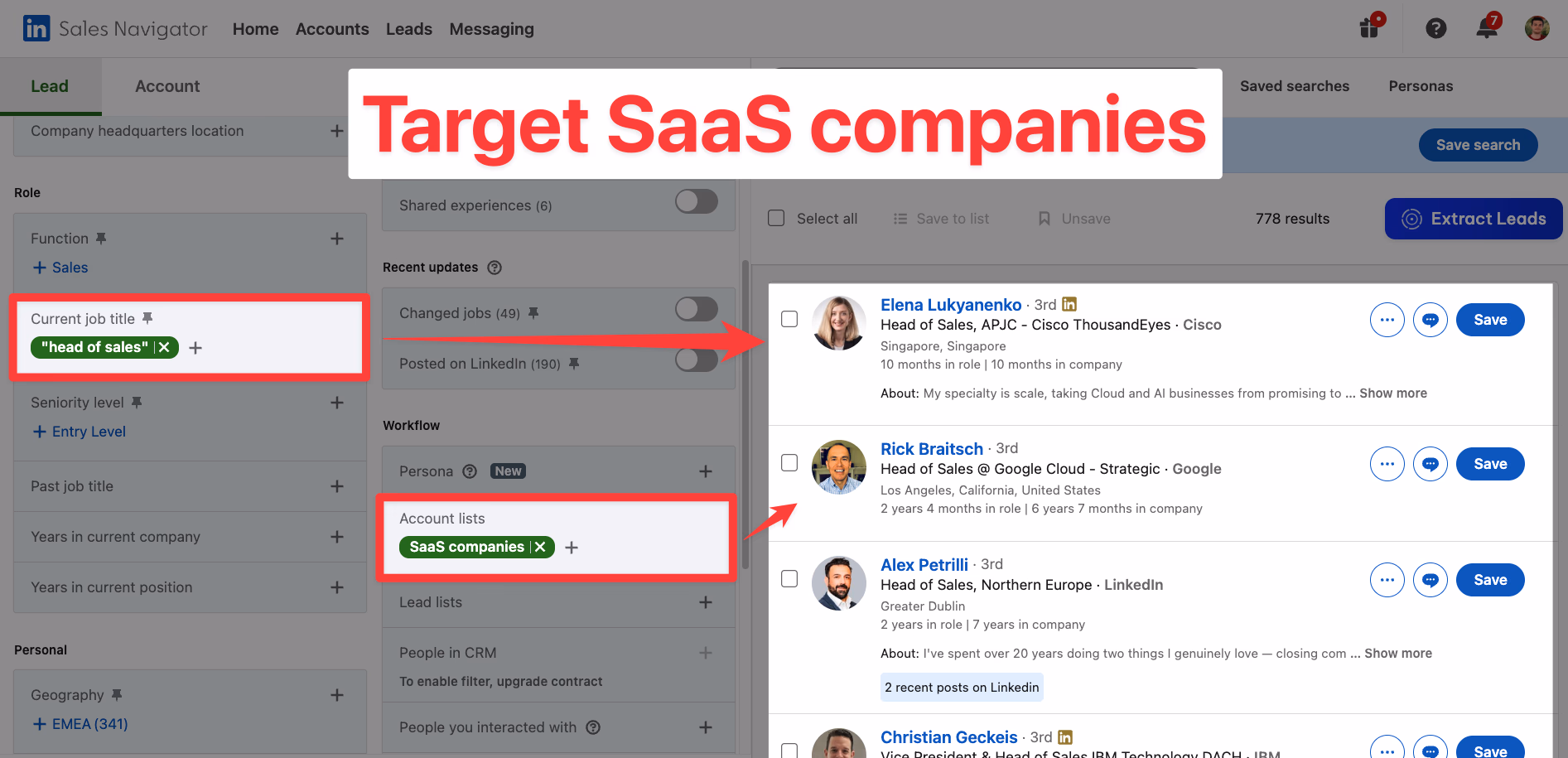1568x758 pixels.
Task: Expand the Lead lists filter
Action: [706, 602]
